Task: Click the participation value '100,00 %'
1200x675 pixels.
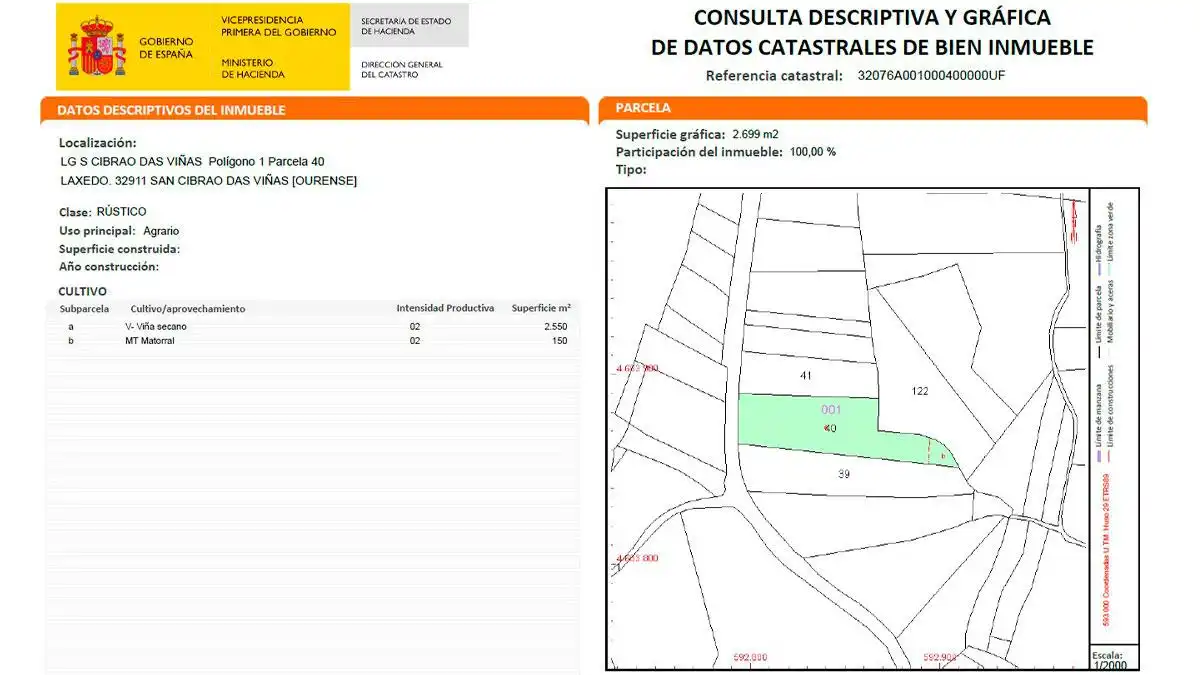Action: click(813, 152)
